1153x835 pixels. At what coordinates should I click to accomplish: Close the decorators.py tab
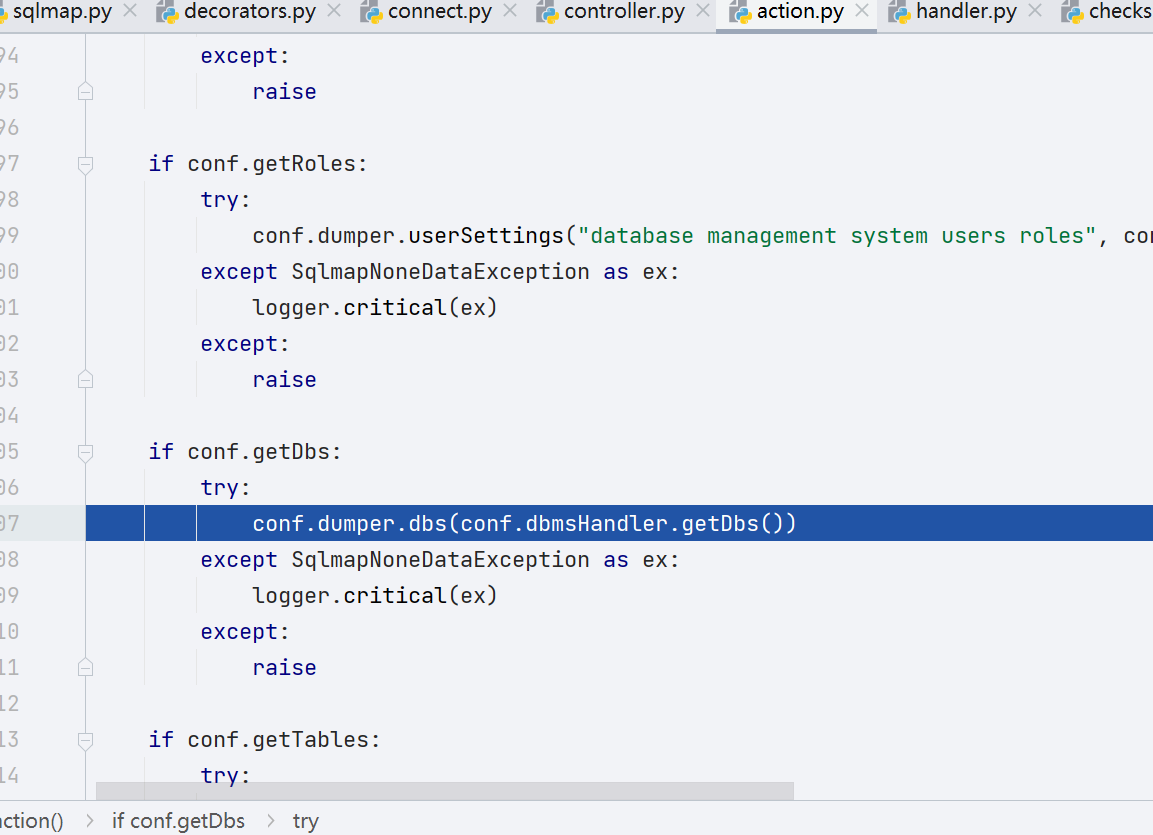click(334, 11)
